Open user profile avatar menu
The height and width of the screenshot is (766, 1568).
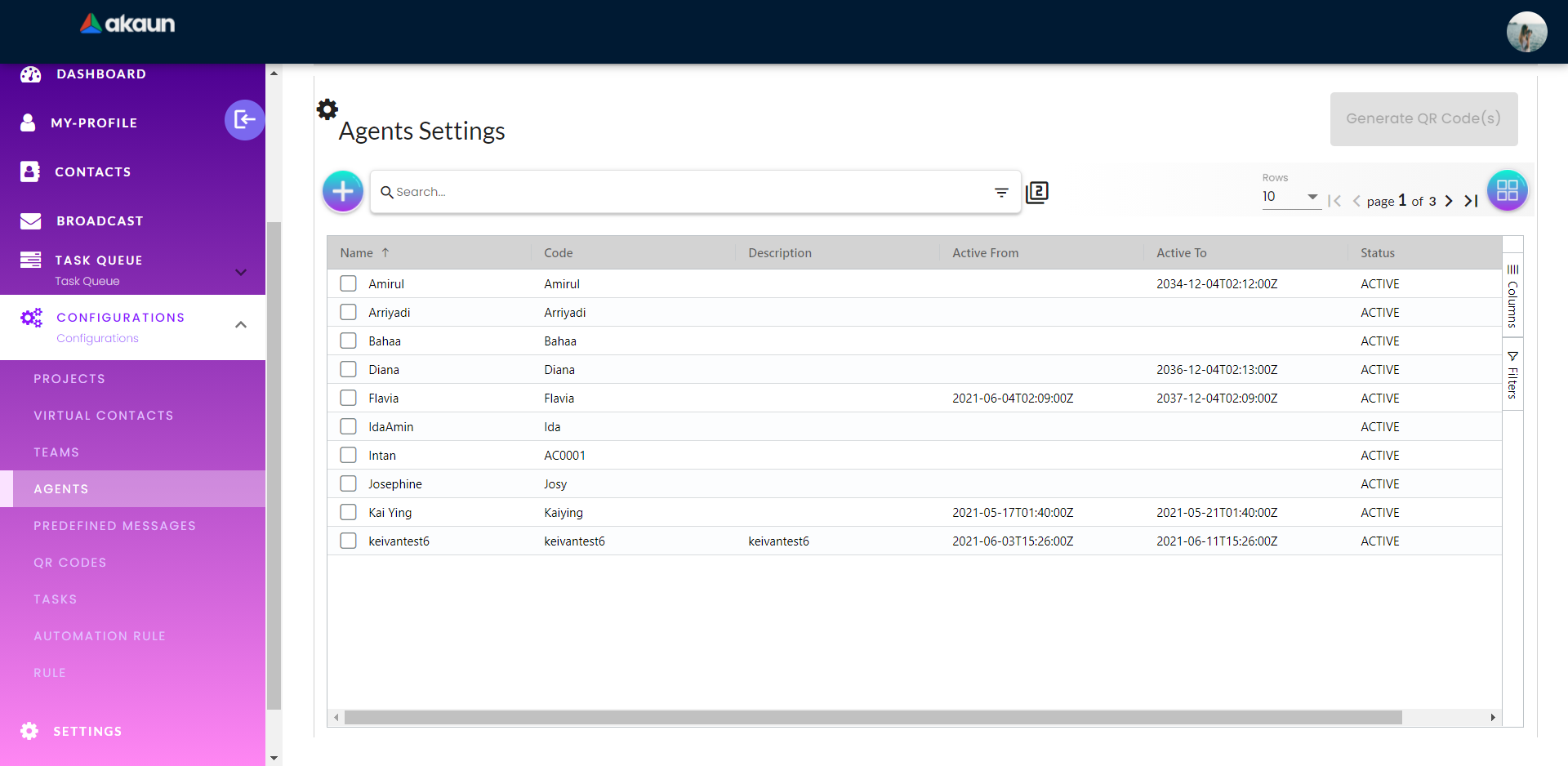pos(1526,32)
